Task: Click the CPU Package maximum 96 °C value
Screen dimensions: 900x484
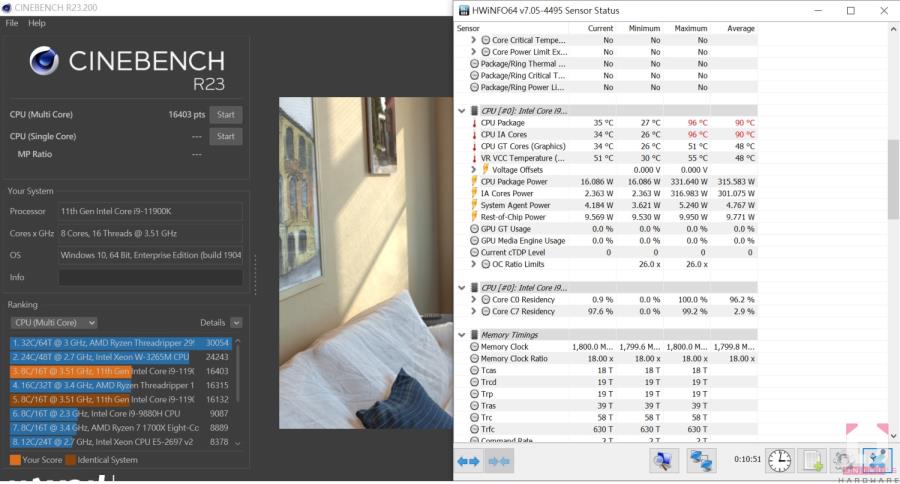Action: point(697,123)
